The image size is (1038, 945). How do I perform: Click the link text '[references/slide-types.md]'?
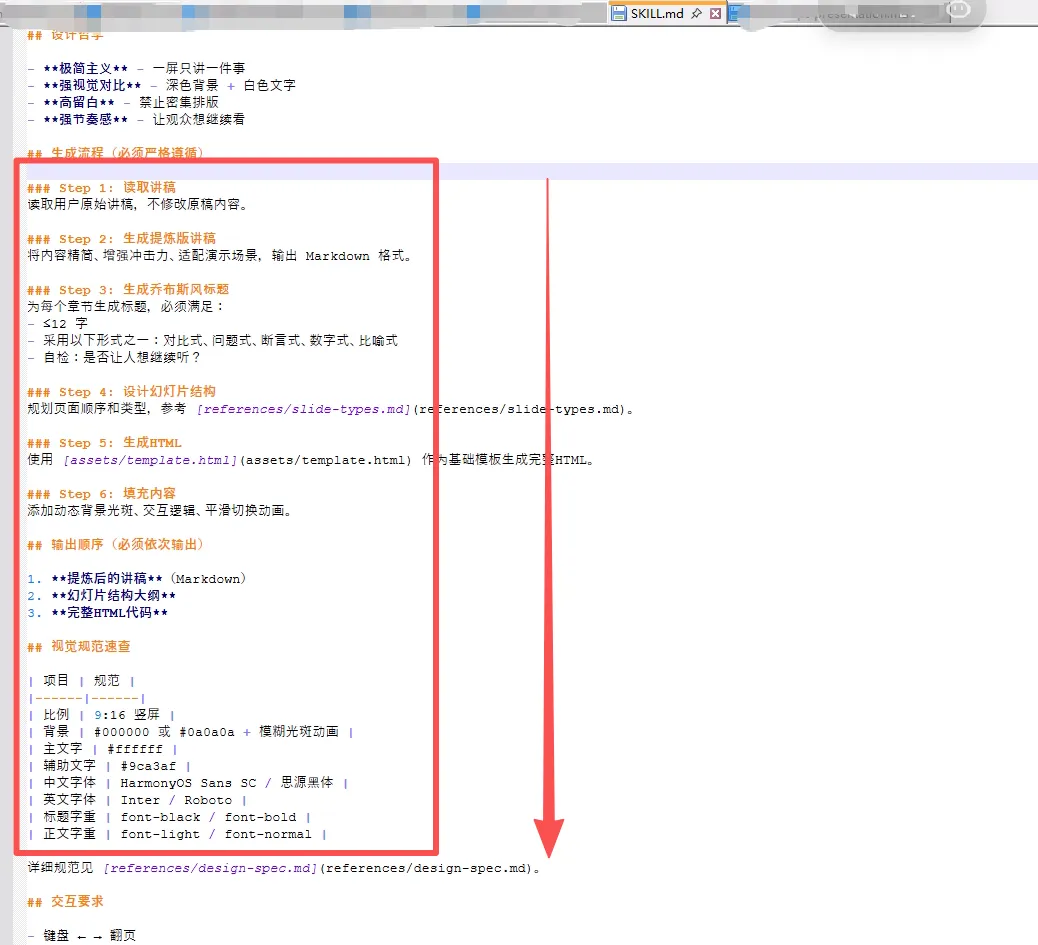point(304,409)
